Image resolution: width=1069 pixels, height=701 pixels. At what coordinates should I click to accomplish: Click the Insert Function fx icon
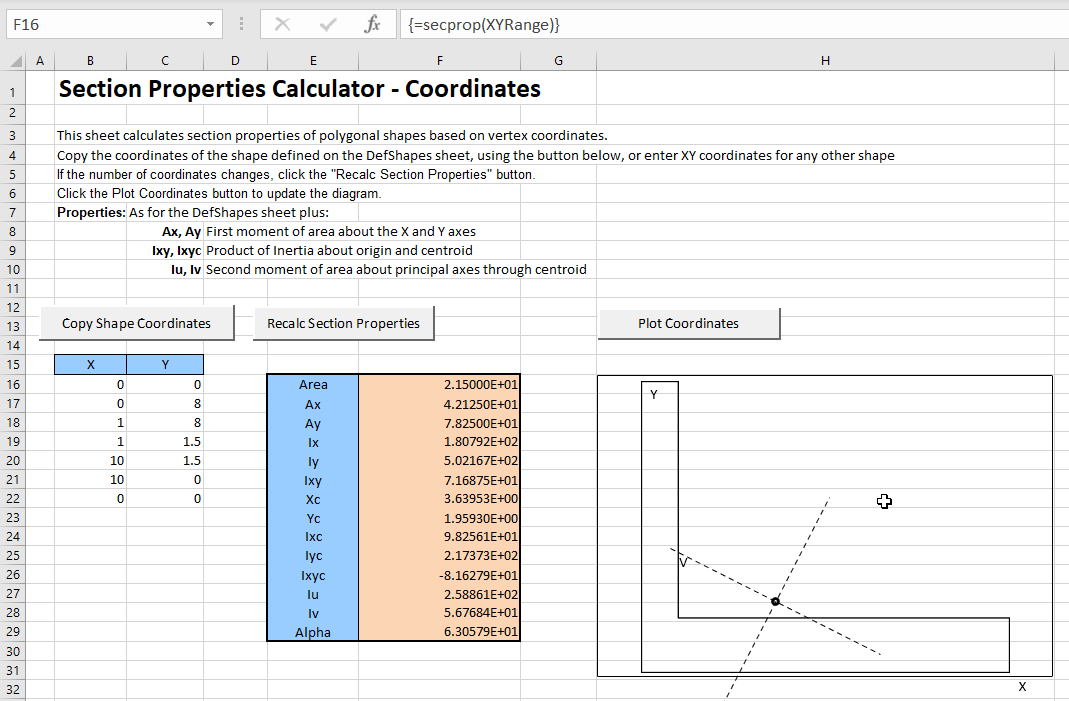(x=372, y=24)
